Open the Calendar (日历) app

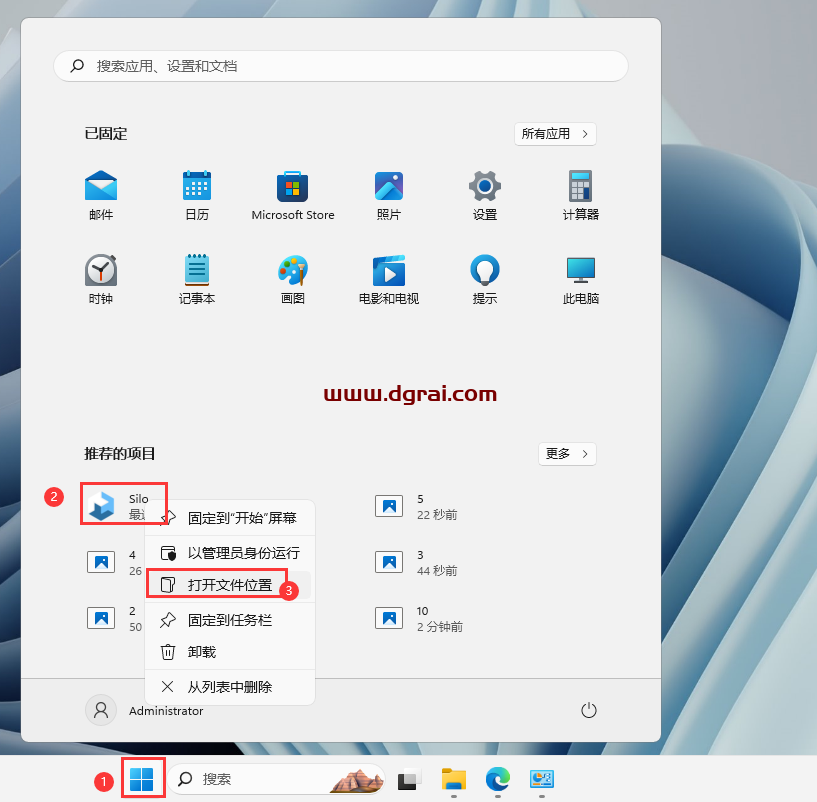pos(196,195)
